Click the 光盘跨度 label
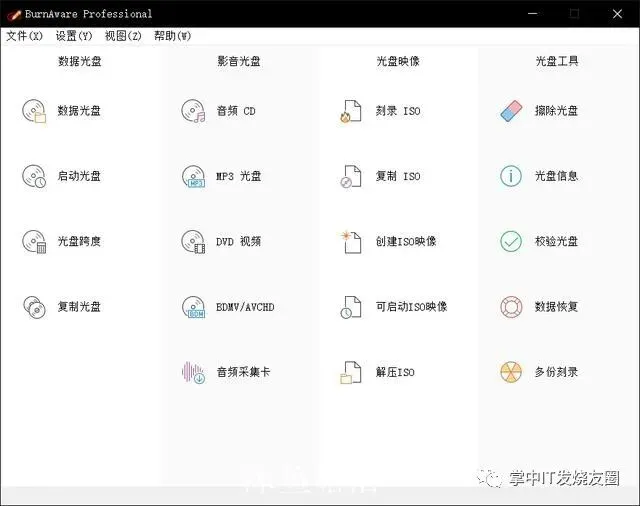Image resolution: width=640 pixels, height=506 pixels. (79, 241)
